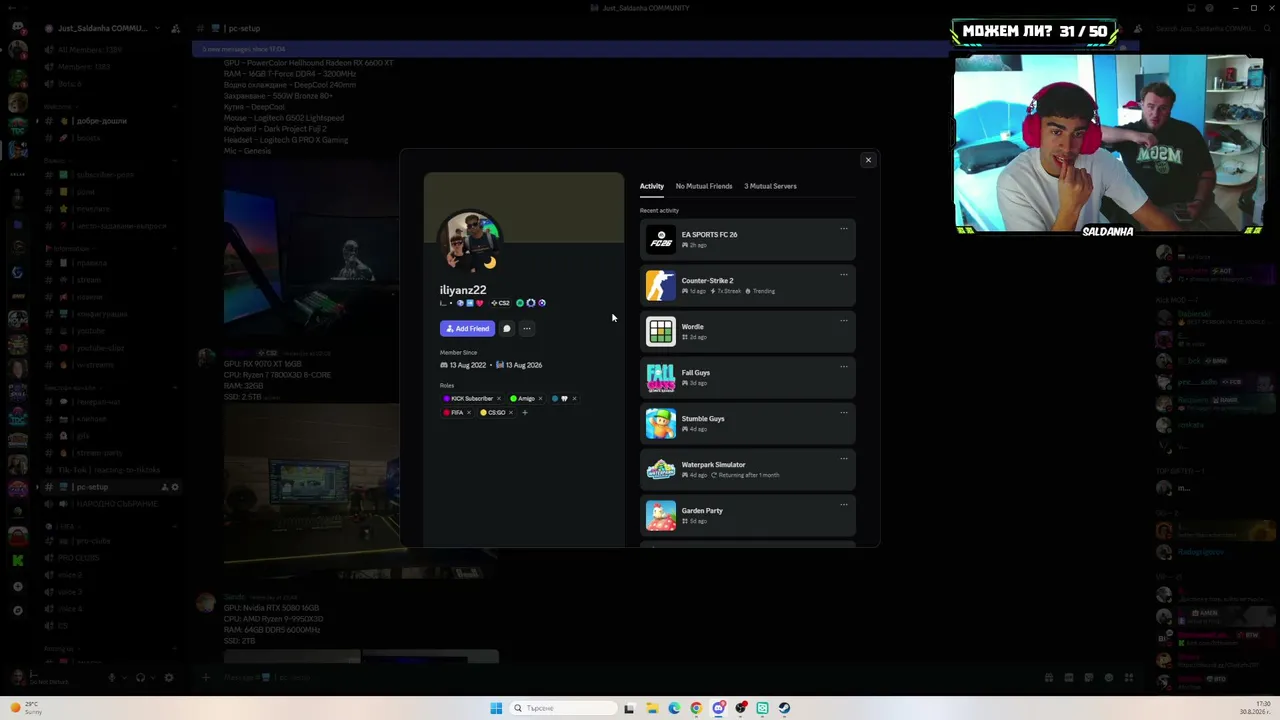Image resolution: width=1280 pixels, height=720 pixels.
Task: Open Microsoft Edge from the taskbar
Action: (674, 708)
